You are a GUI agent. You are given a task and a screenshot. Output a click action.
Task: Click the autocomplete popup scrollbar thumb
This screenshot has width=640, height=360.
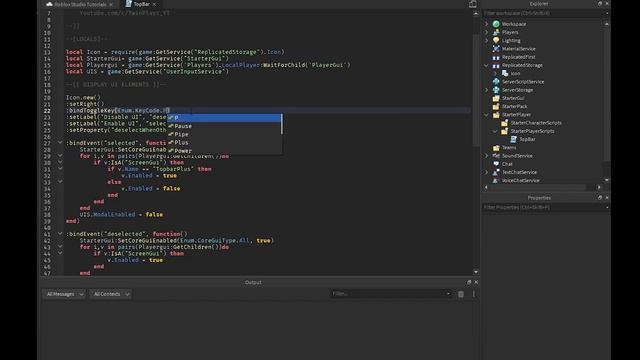tap(282, 124)
